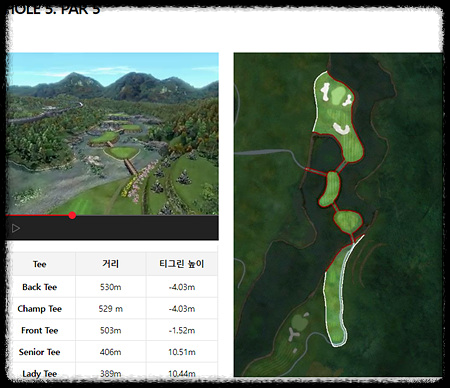Viewport: 450px width, 388px height.
Task: Click the 'HOLE 5. PAR 5' heading
Action: [53, 9]
